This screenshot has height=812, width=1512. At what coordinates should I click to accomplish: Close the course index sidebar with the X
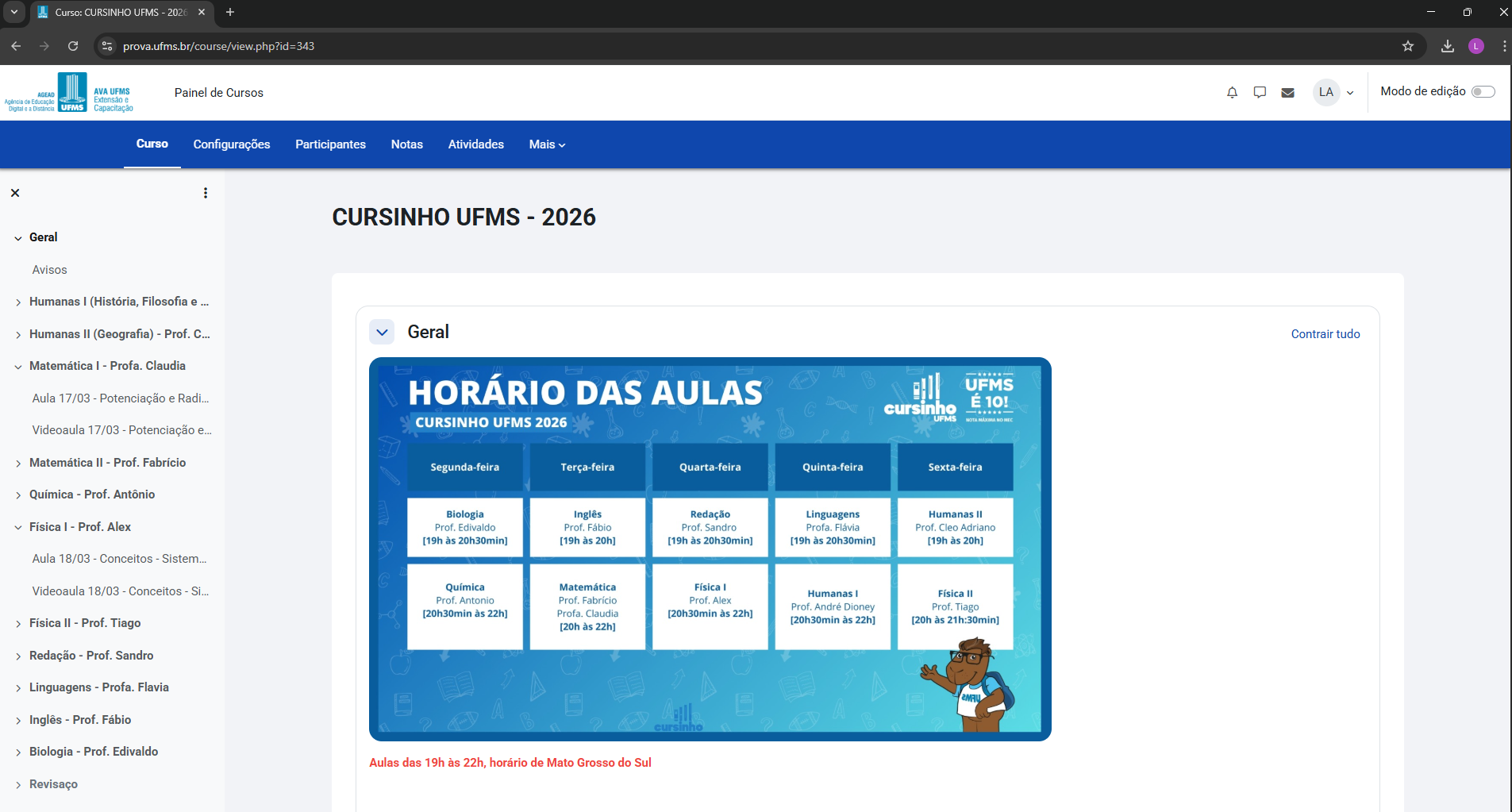[x=15, y=193]
